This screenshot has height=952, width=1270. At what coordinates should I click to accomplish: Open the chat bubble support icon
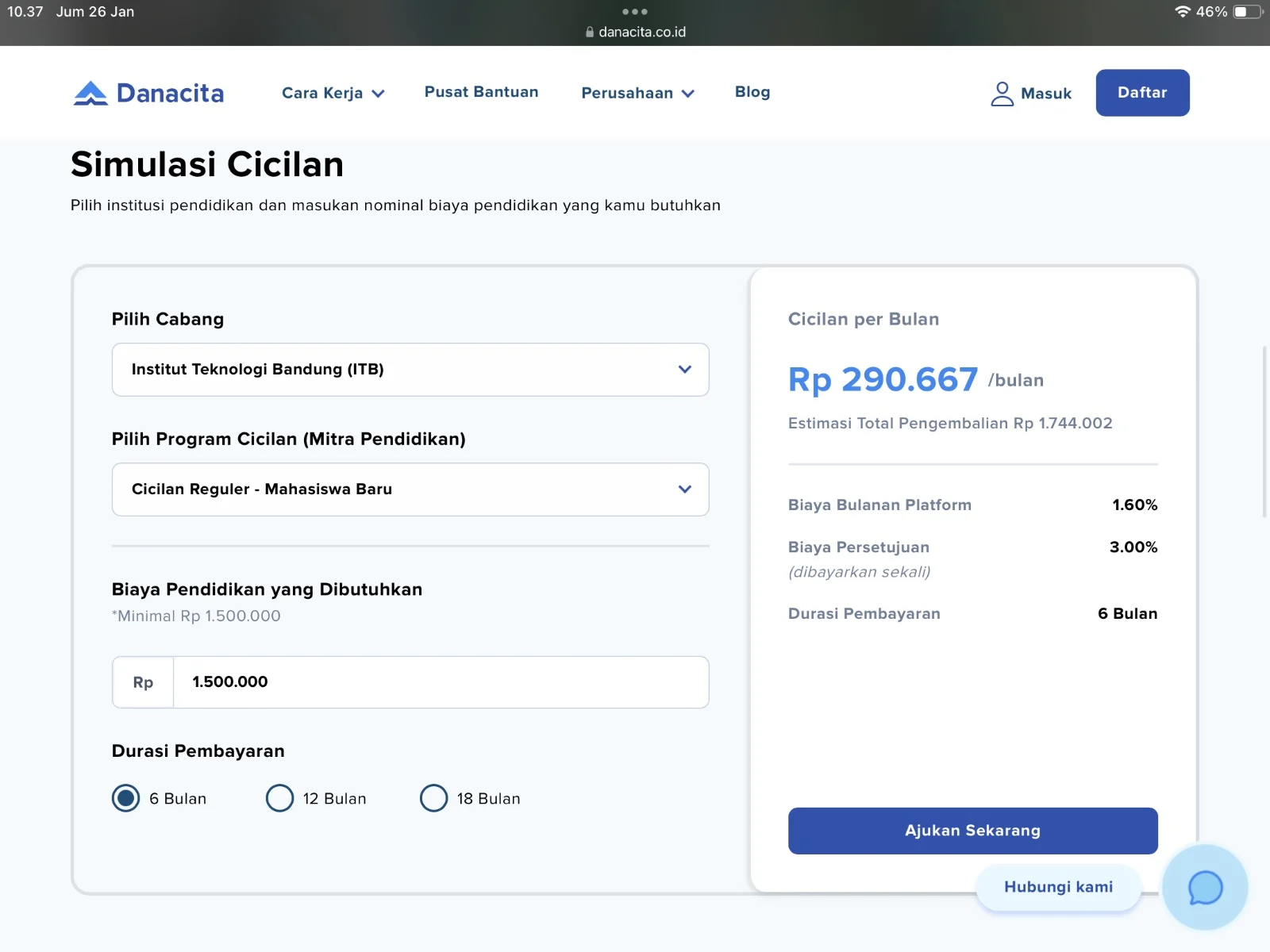(x=1205, y=887)
